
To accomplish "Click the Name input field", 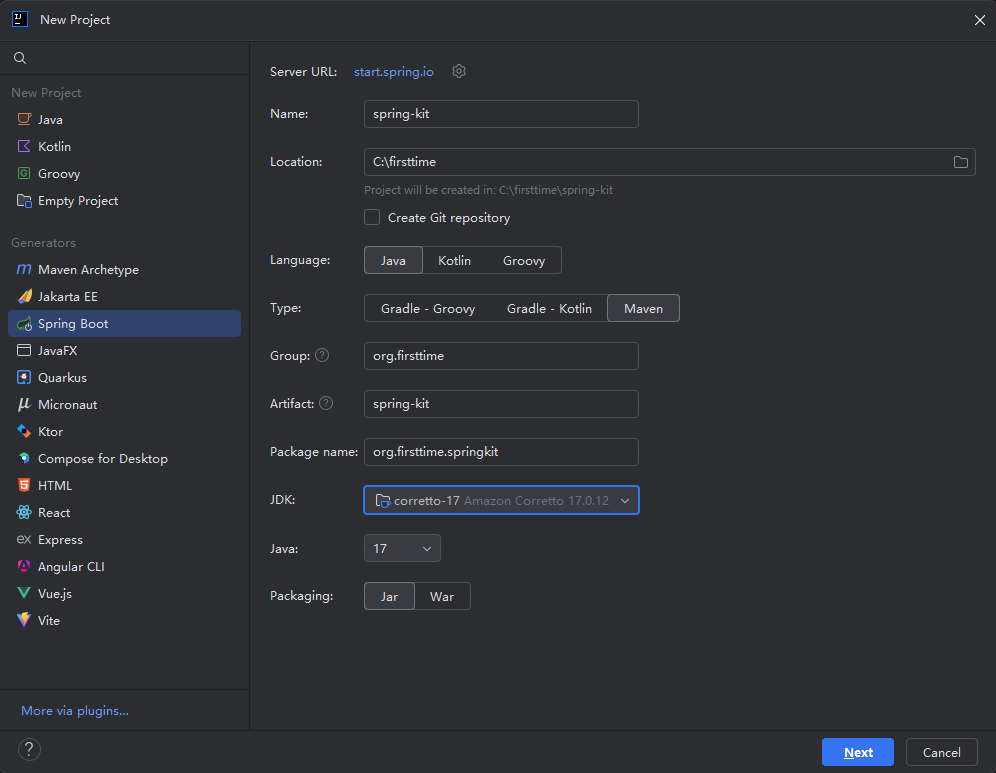I will point(501,114).
